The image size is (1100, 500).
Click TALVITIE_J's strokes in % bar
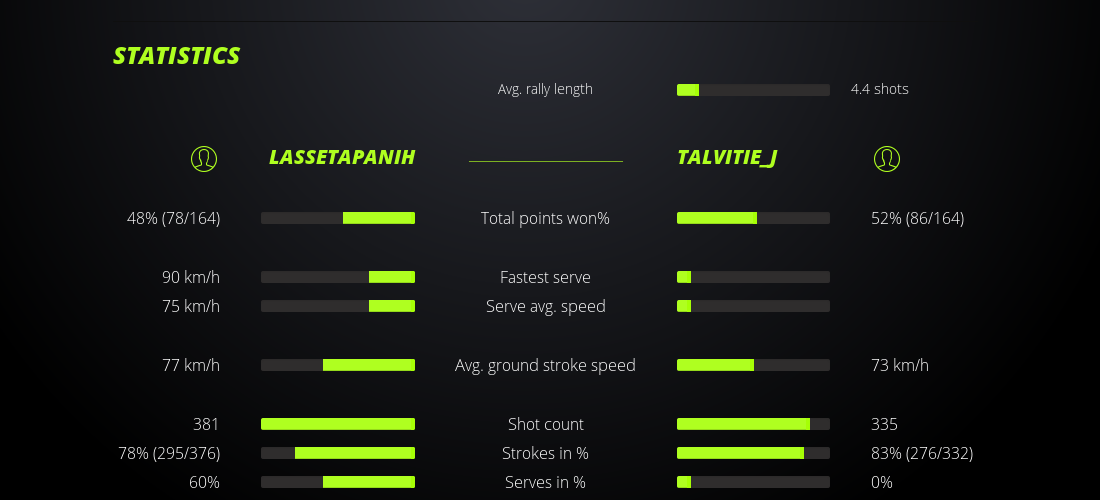coord(753,453)
